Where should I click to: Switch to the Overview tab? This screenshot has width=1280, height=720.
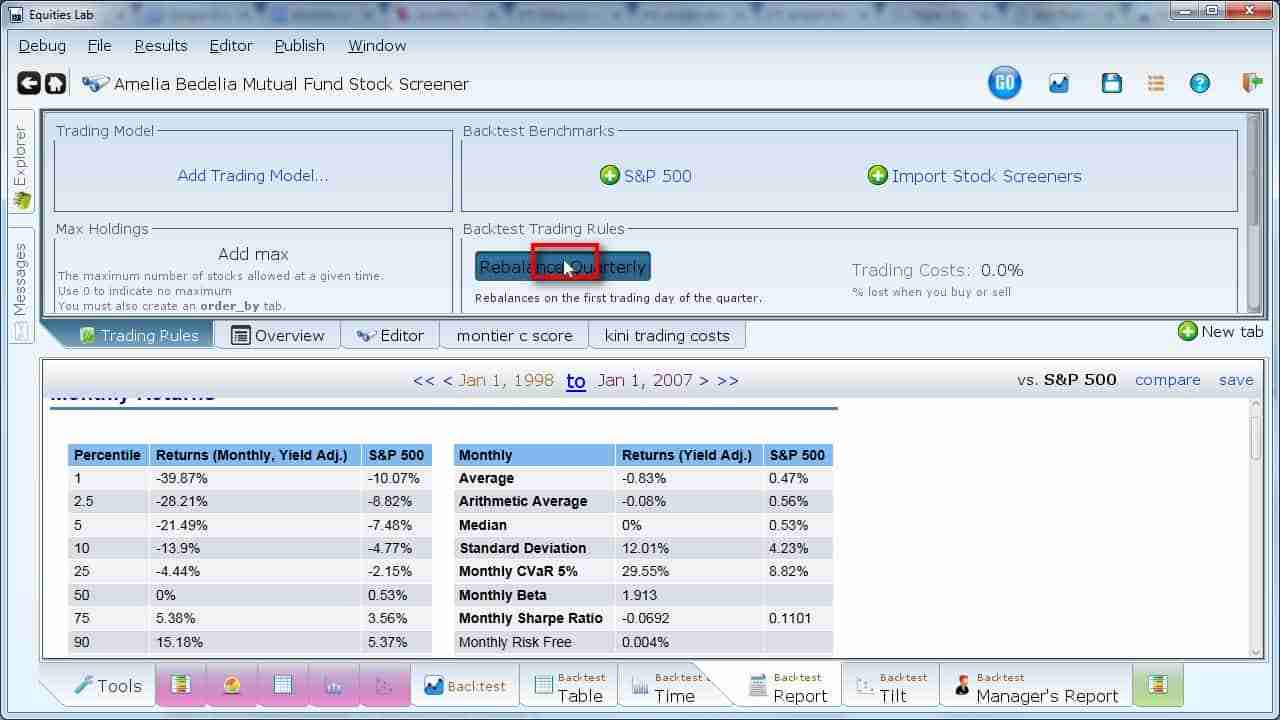coord(277,335)
